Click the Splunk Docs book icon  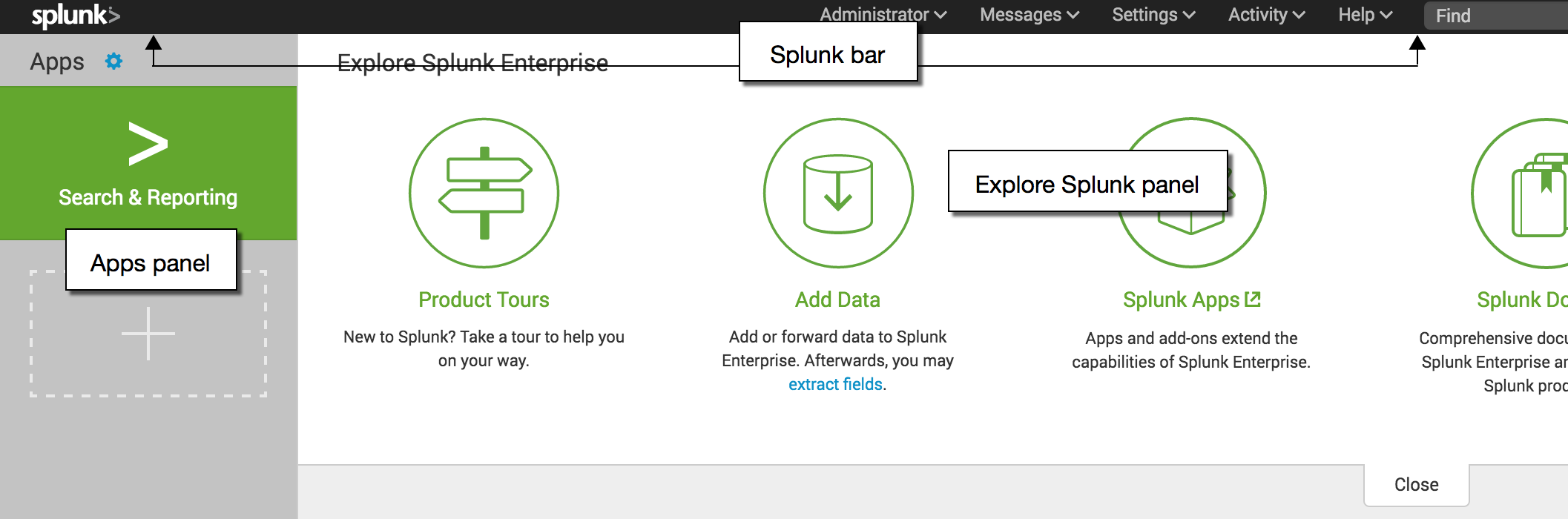(x=1521, y=193)
